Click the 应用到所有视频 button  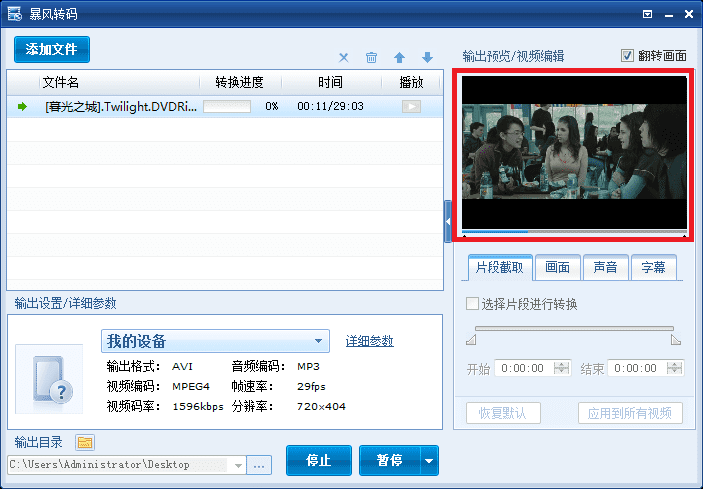[630, 413]
